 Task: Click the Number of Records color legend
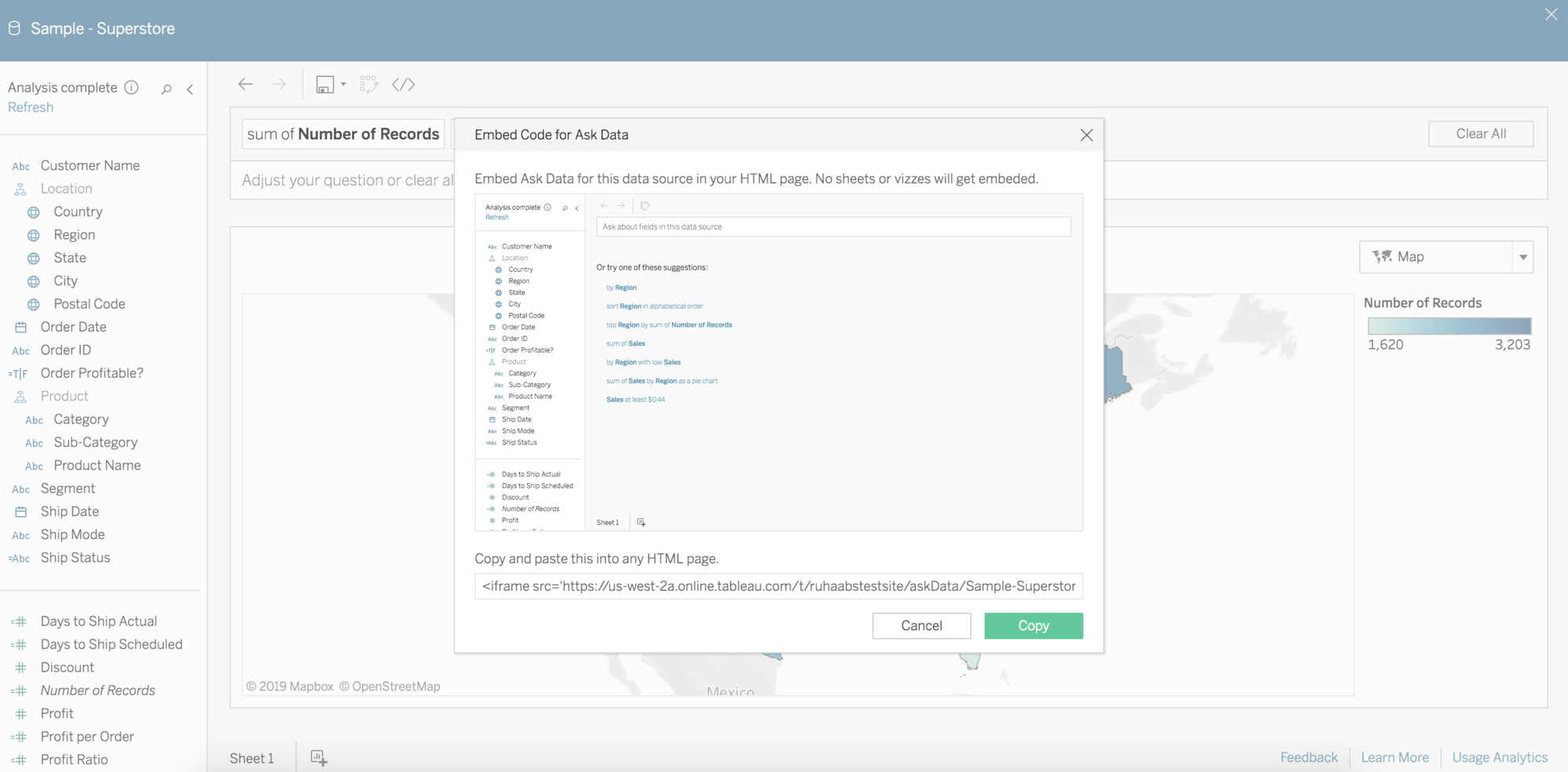pos(1449,326)
